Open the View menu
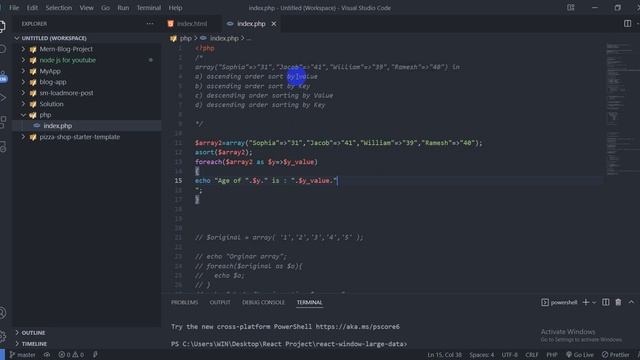This screenshot has width=640, height=360. tap(87, 8)
